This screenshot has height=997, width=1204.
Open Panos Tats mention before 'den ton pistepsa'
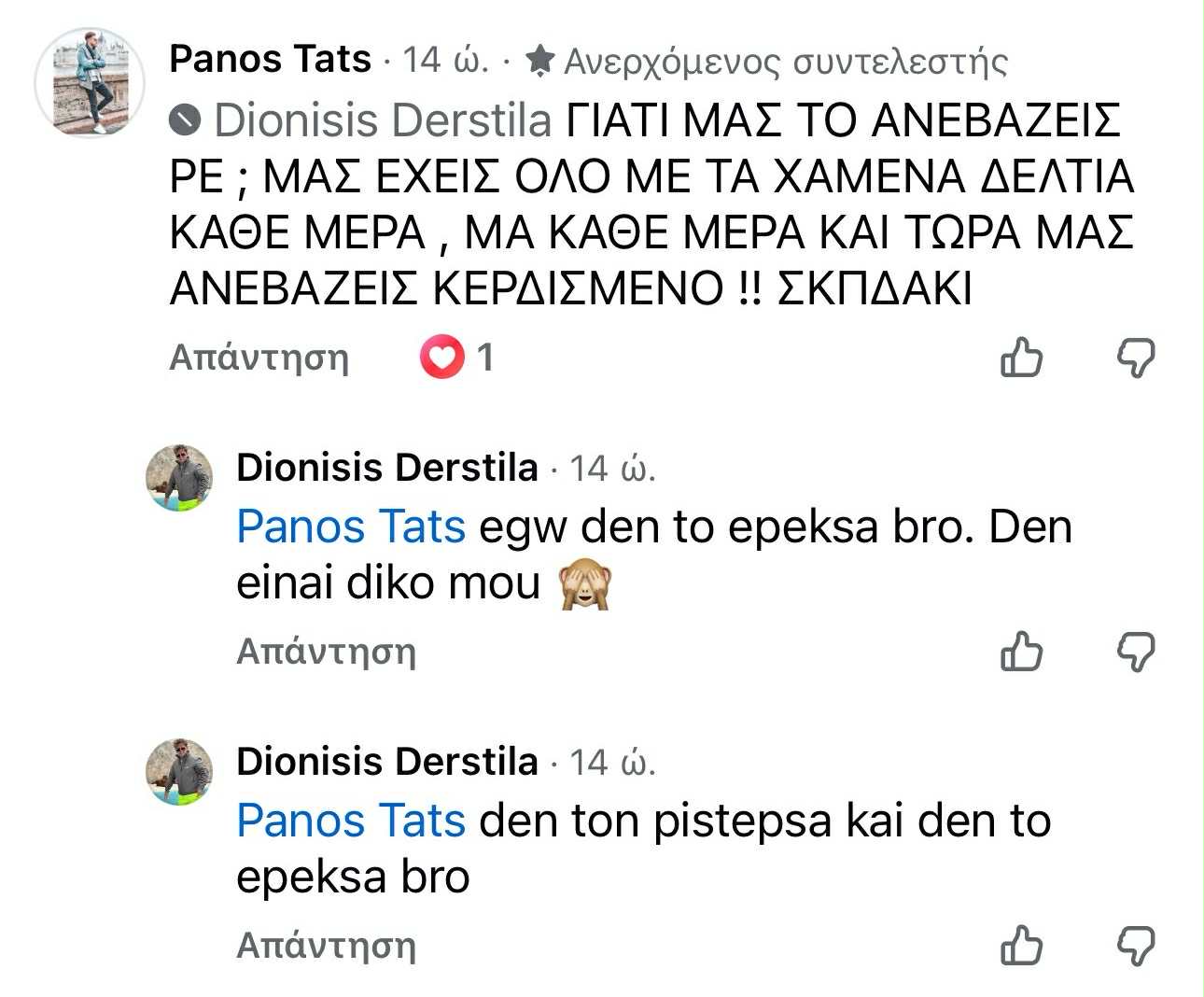351,821
